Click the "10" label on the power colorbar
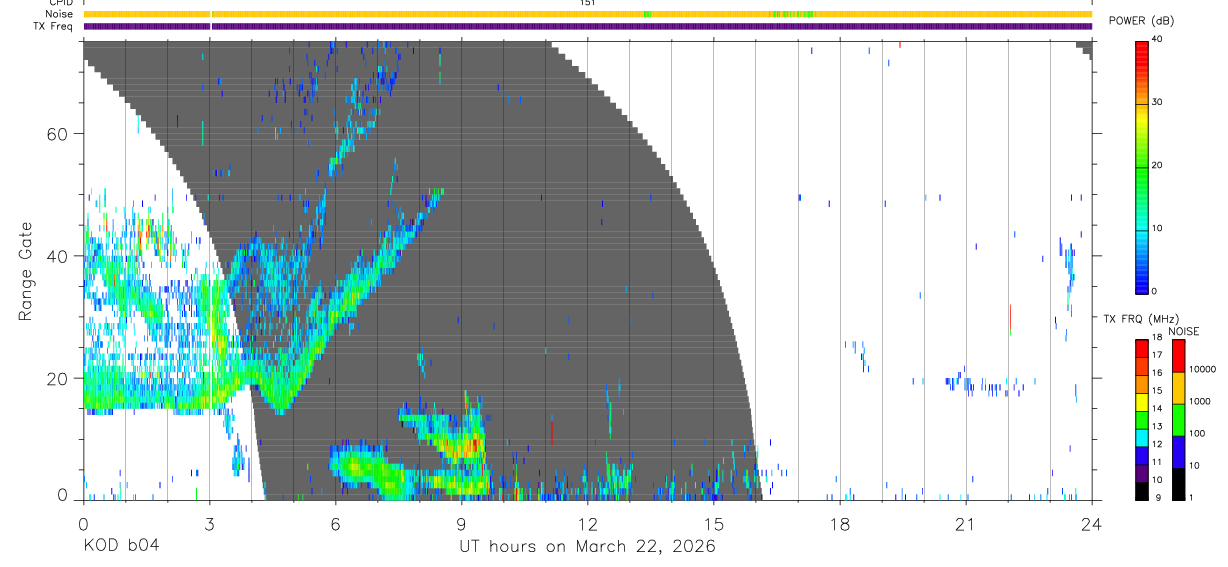Image resolution: width=1228 pixels, height=567 pixels. click(x=1158, y=228)
